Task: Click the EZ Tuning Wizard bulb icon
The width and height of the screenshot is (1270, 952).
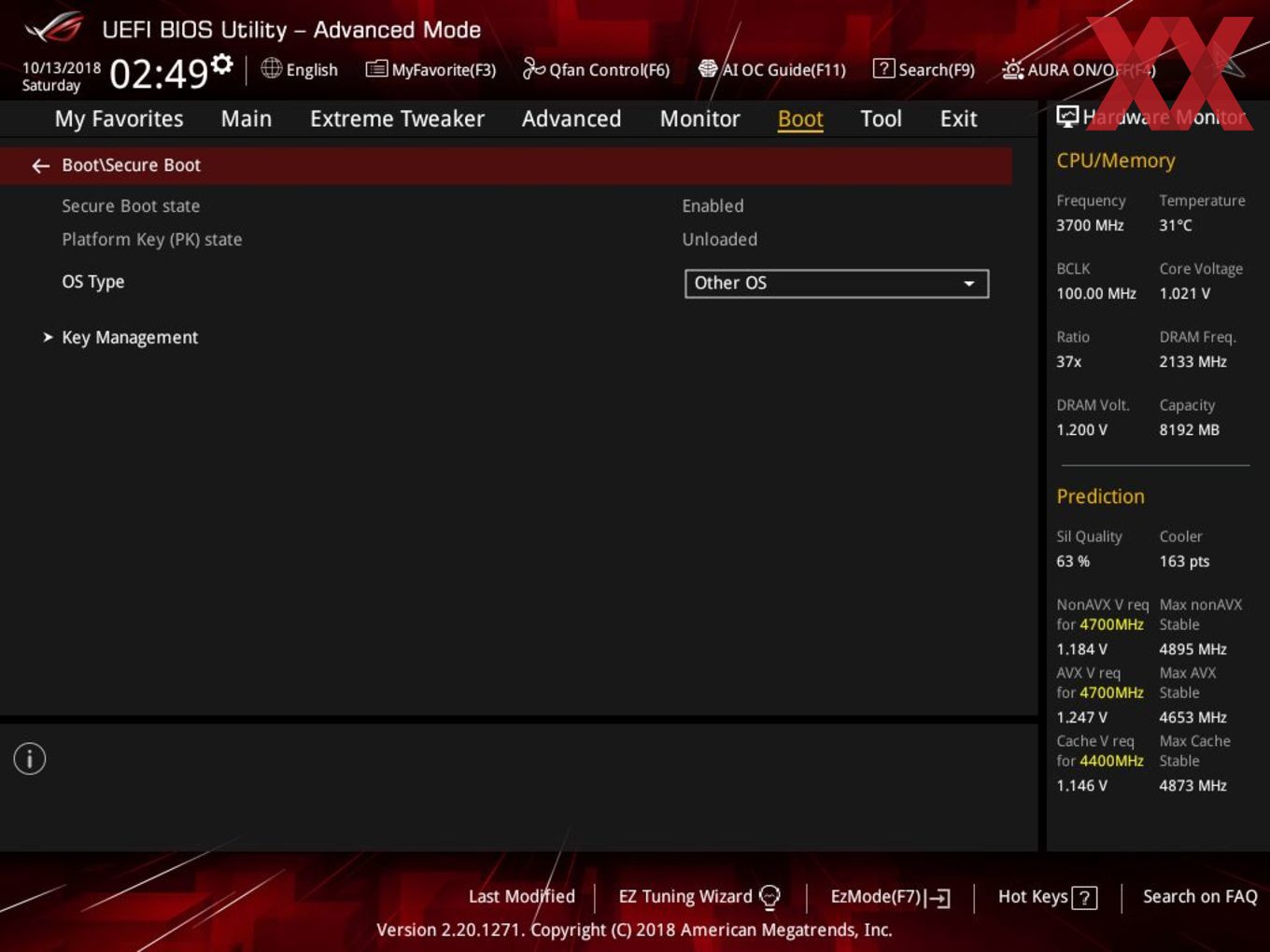Action: tap(769, 897)
